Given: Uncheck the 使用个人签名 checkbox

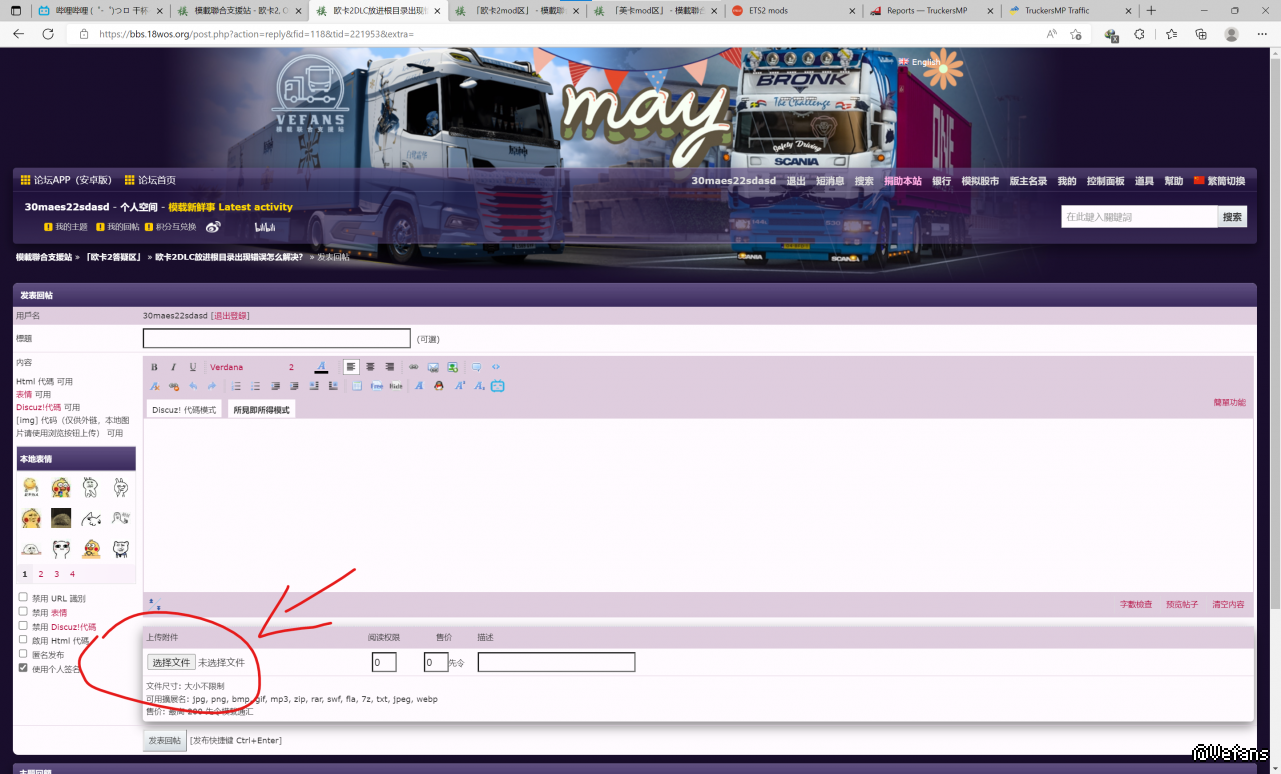Looking at the screenshot, I should coord(23,667).
